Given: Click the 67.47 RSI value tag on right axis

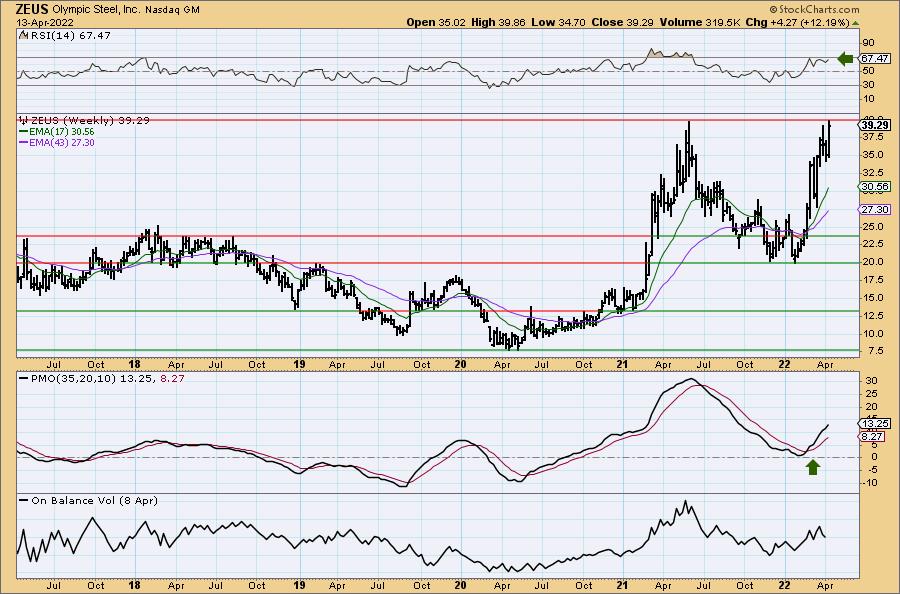Looking at the screenshot, I should click(875, 59).
